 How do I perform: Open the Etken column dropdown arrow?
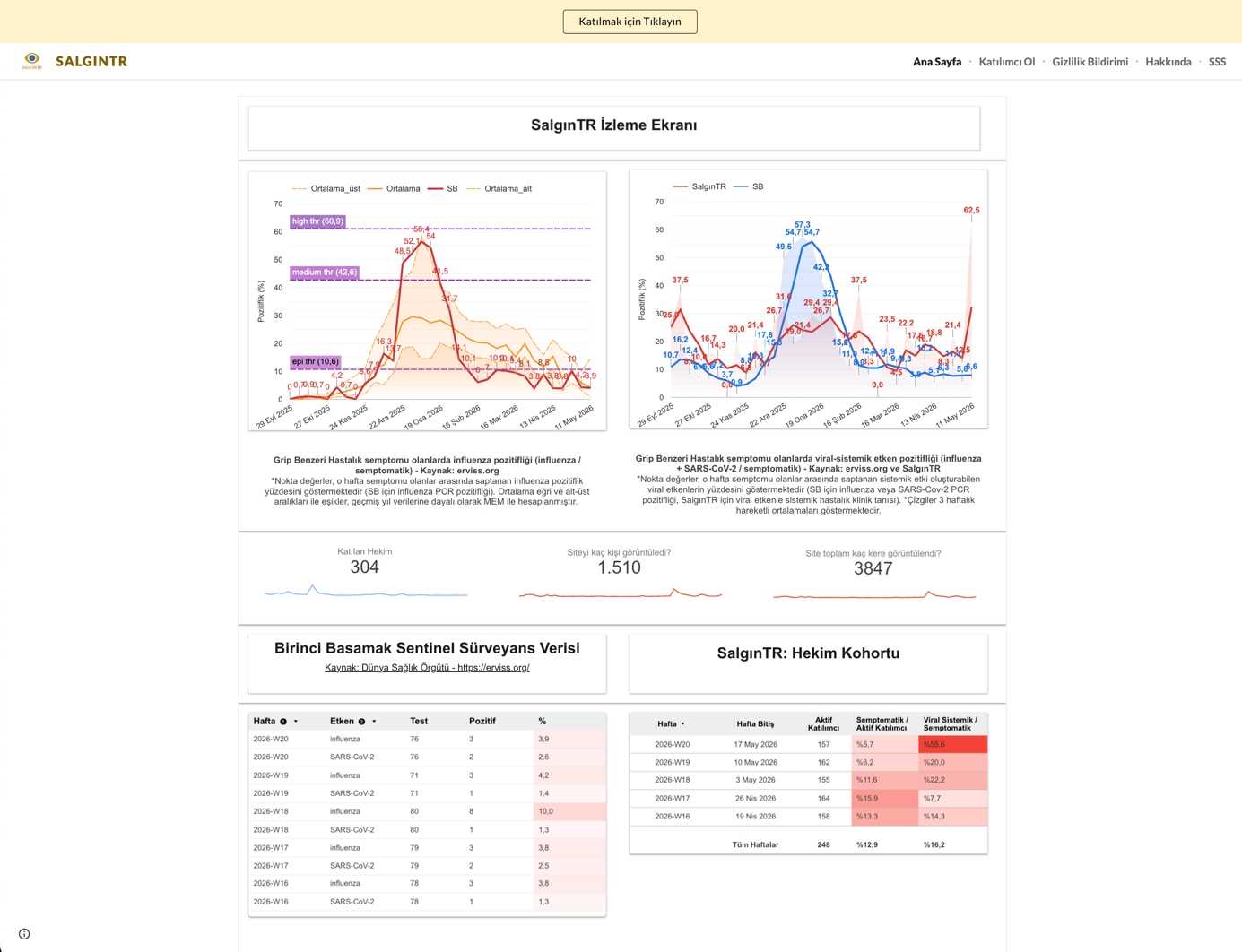[374, 722]
